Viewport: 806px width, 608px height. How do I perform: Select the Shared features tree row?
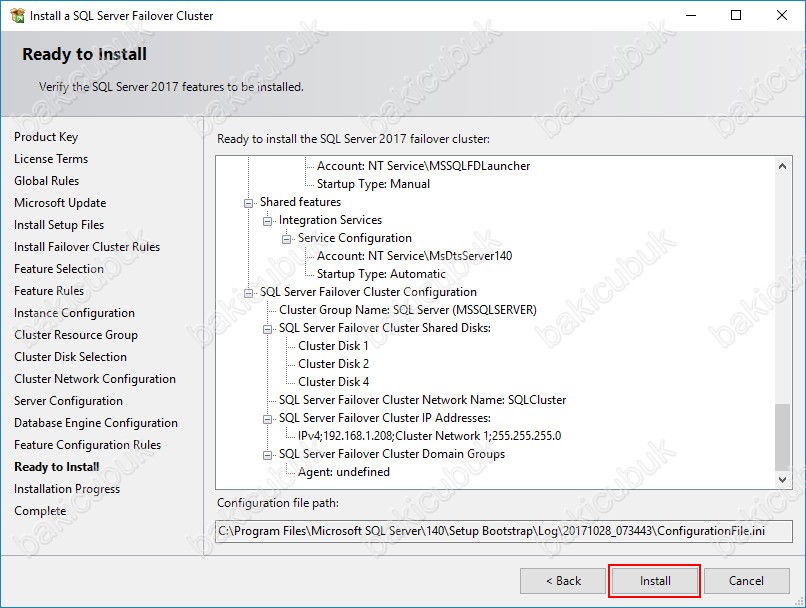coord(300,202)
